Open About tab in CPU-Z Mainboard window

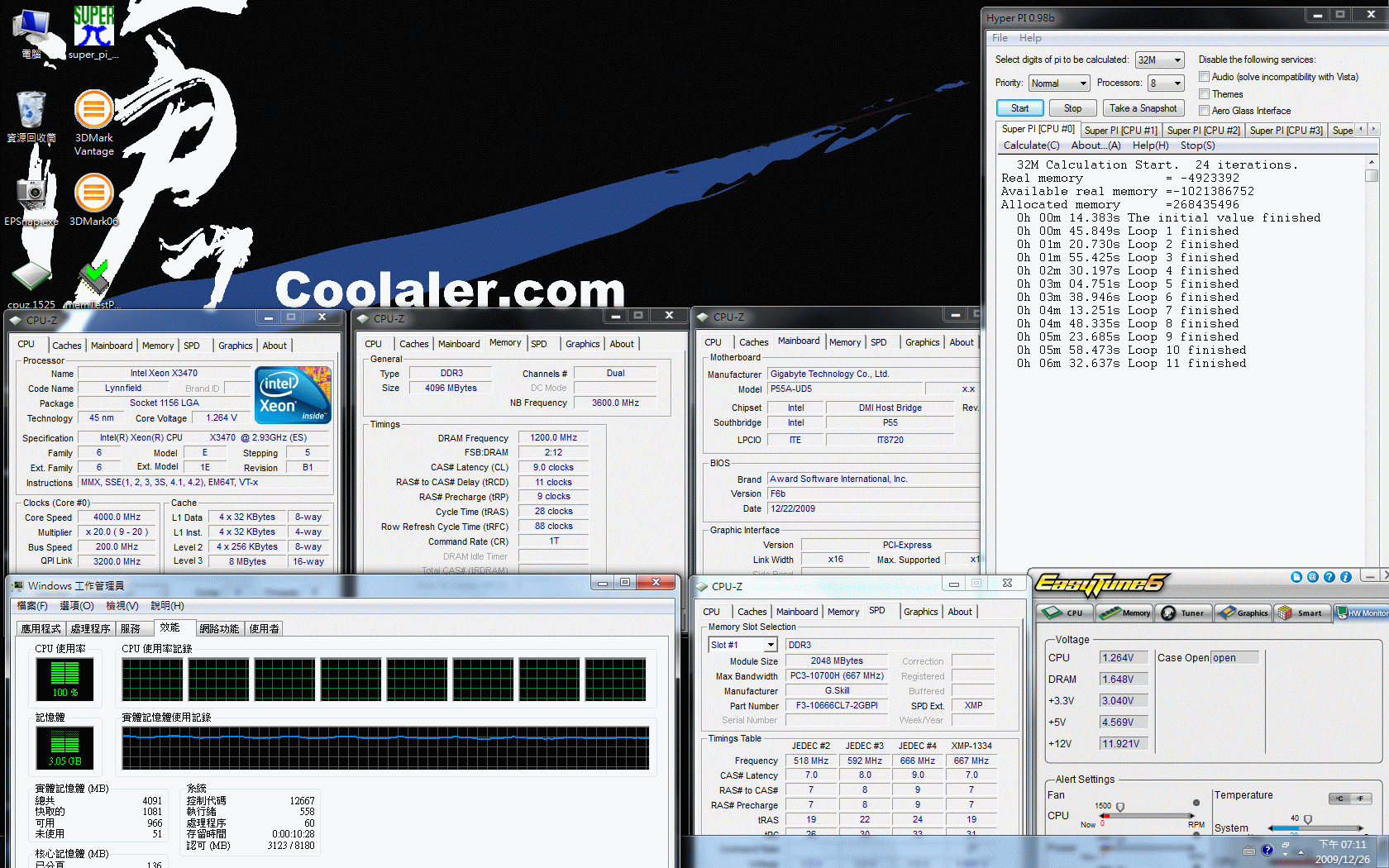[x=961, y=342]
